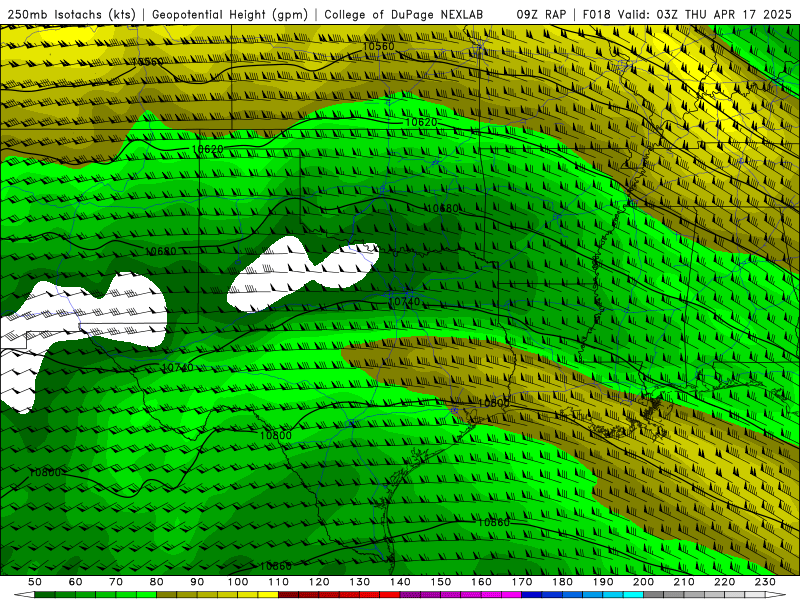This screenshot has width=800, height=600.
Task: Click the 220 label on the color bar
Action: (724, 582)
